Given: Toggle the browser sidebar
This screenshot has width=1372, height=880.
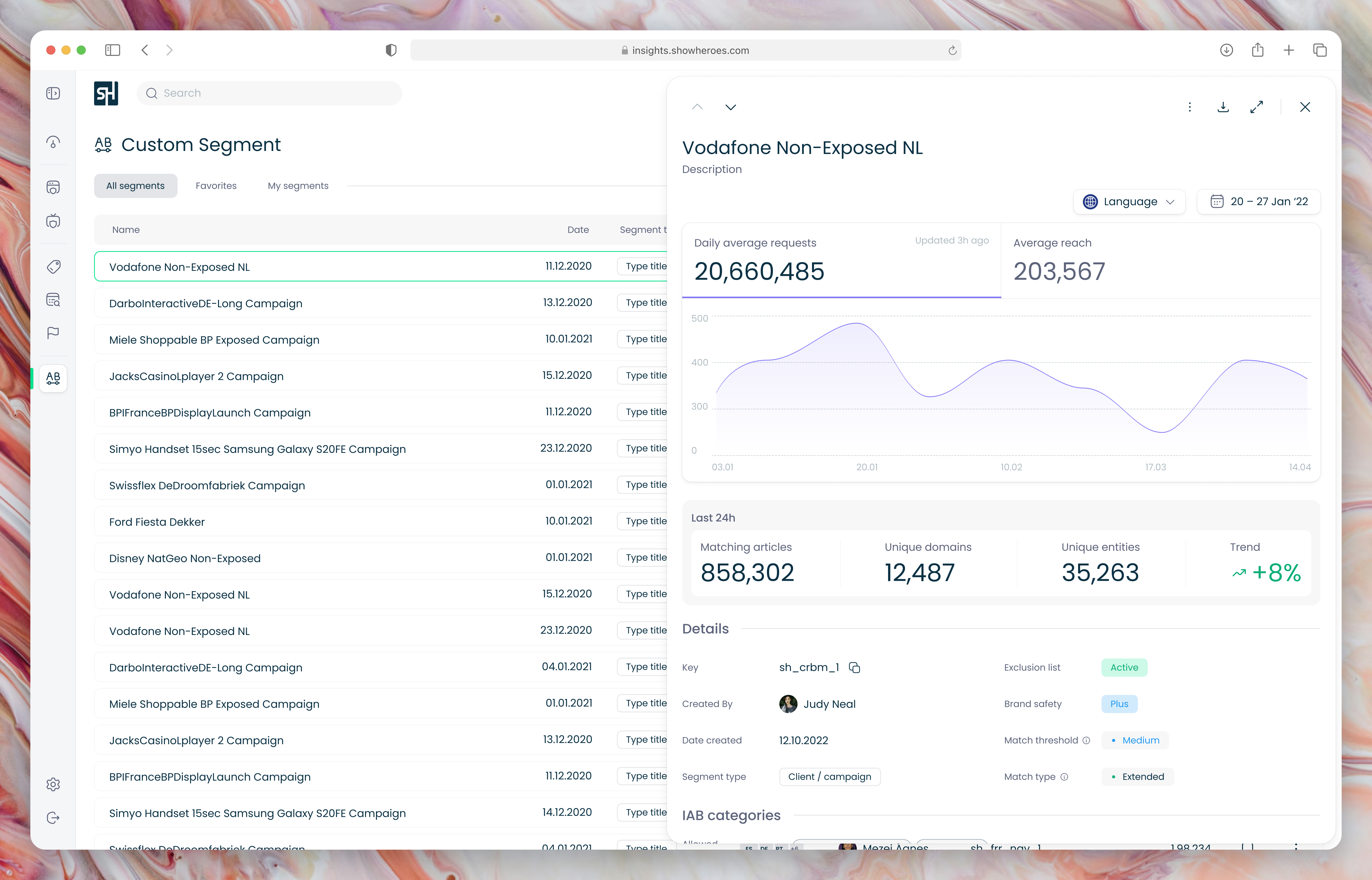Looking at the screenshot, I should [113, 50].
